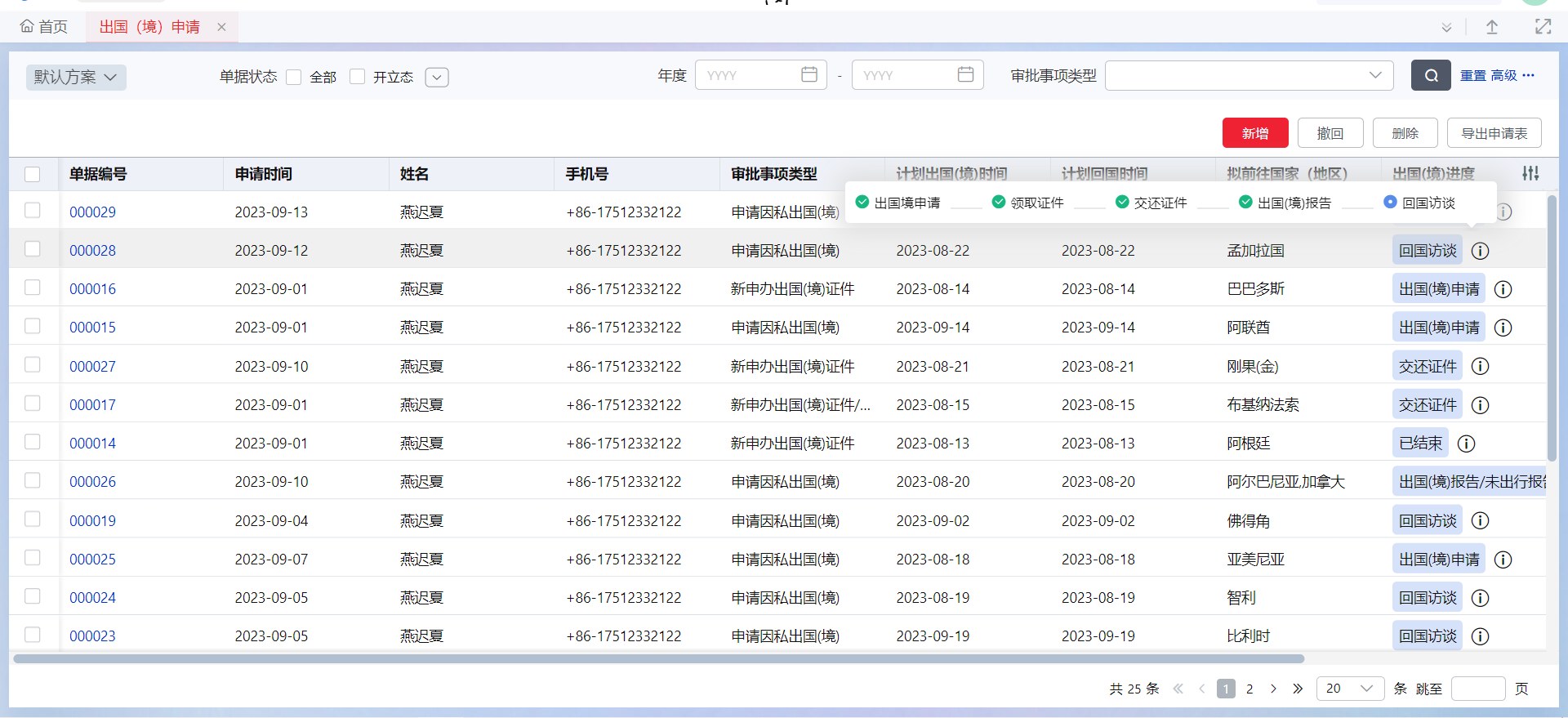Image resolution: width=1568 pixels, height=718 pixels.
Task: Open calendar icon of end year field
Action: coord(965,74)
